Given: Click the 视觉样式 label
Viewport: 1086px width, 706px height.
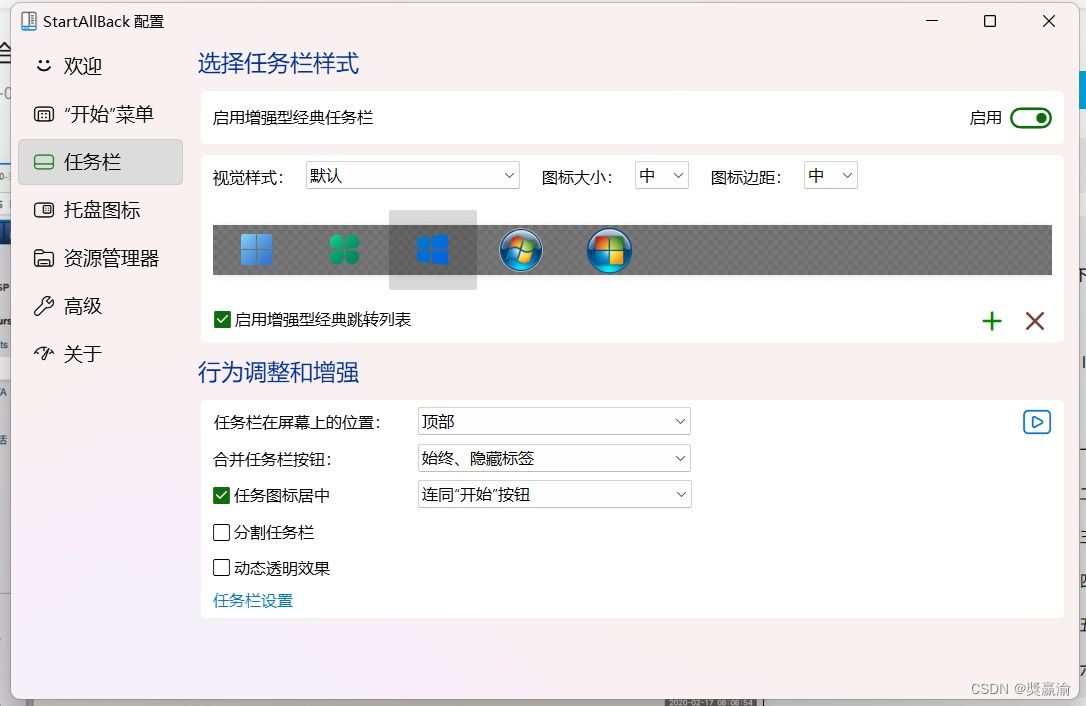Looking at the screenshot, I should pyautogui.click(x=249, y=178).
